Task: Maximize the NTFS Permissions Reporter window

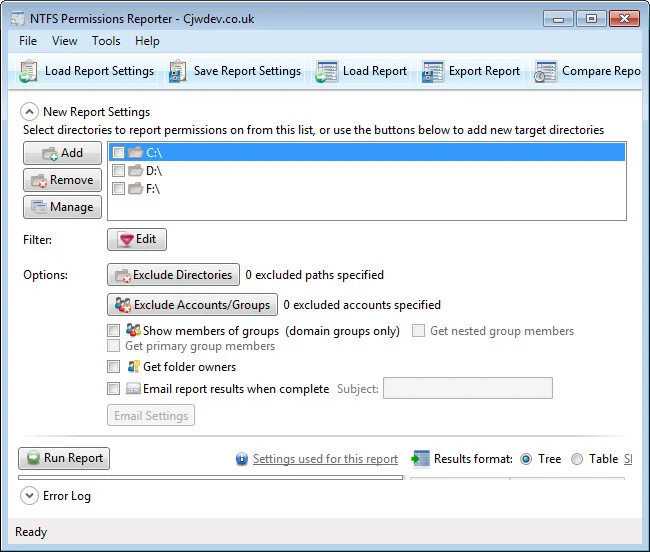Action: (x=591, y=19)
